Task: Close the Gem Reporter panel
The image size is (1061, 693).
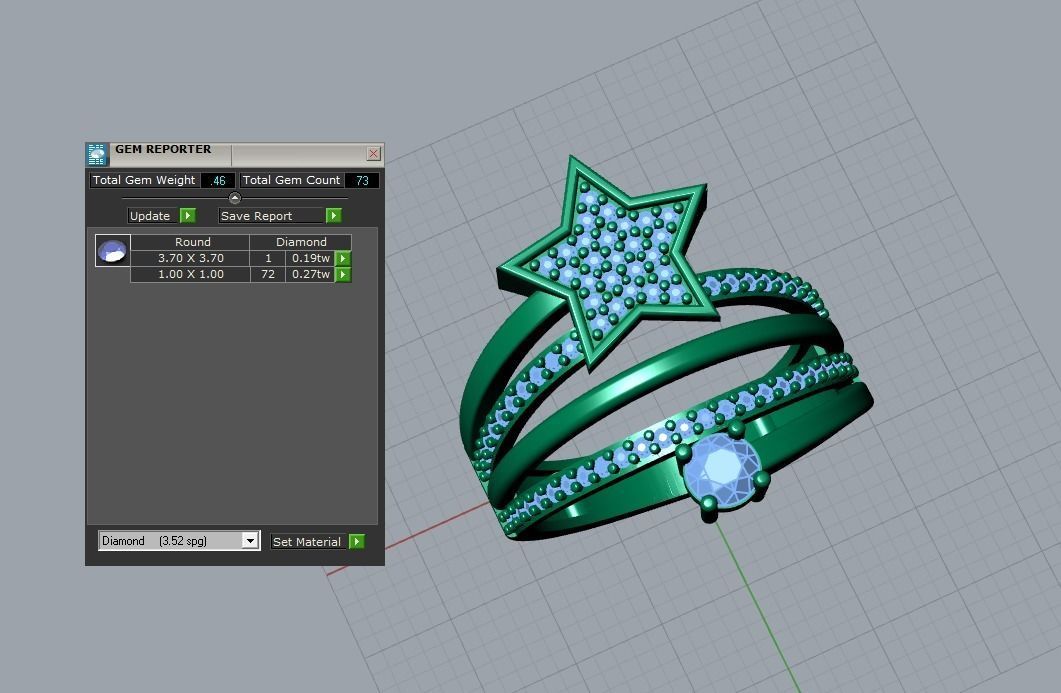Action: click(374, 154)
